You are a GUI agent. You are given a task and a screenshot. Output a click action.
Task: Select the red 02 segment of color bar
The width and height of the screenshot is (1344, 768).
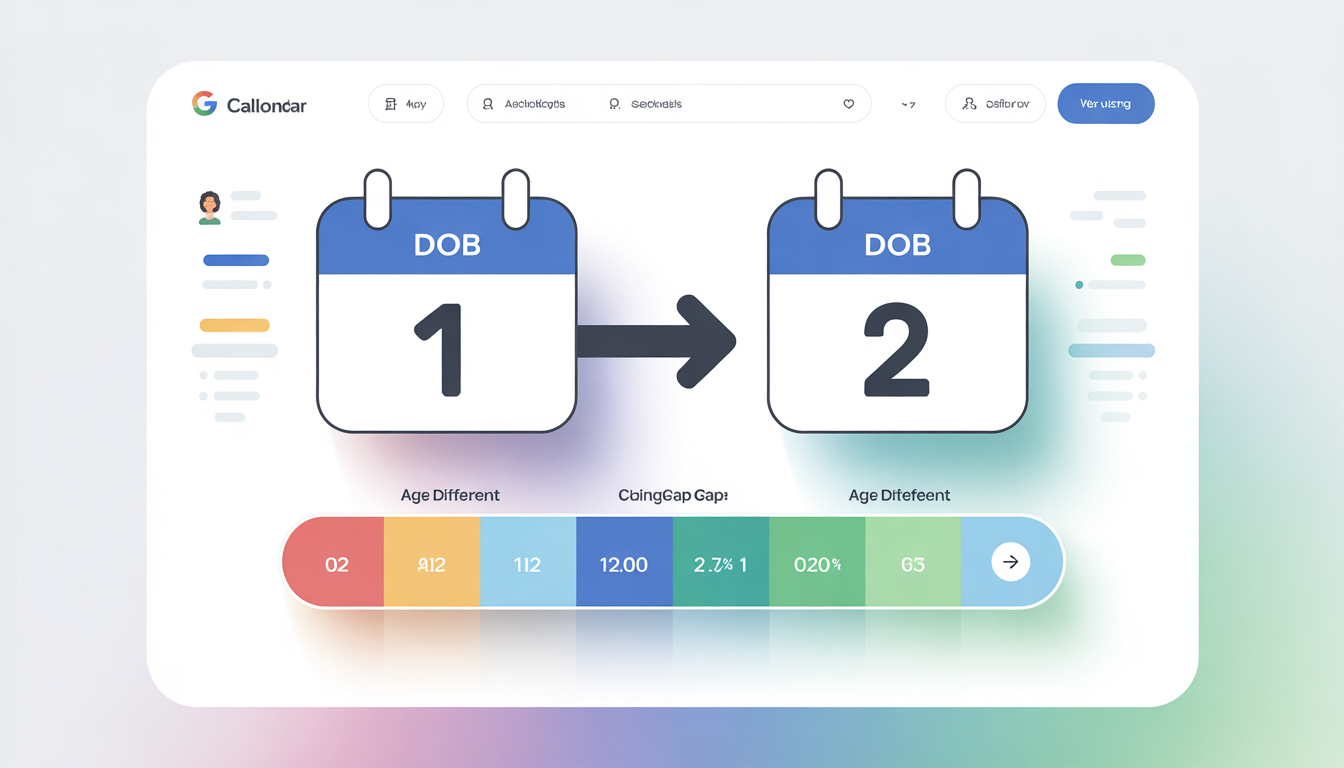(336, 564)
